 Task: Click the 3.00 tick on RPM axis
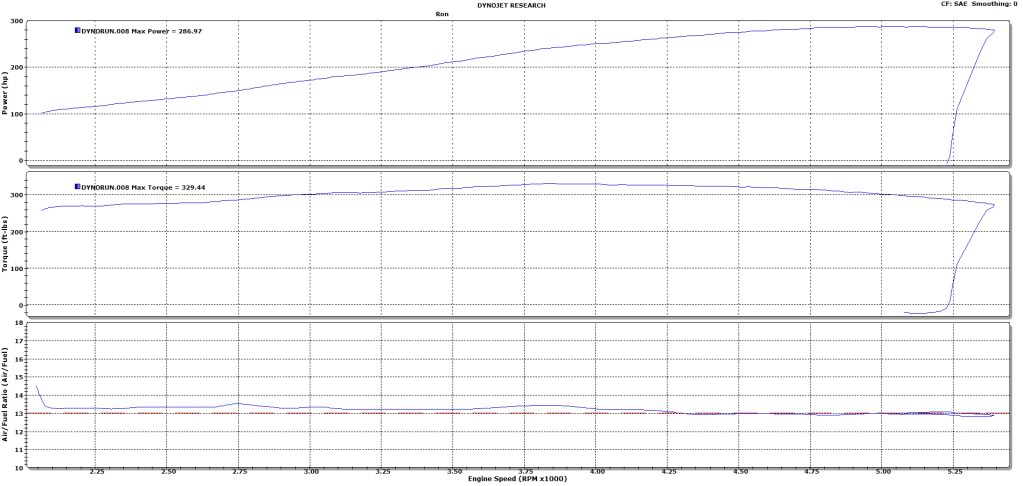[311, 471]
